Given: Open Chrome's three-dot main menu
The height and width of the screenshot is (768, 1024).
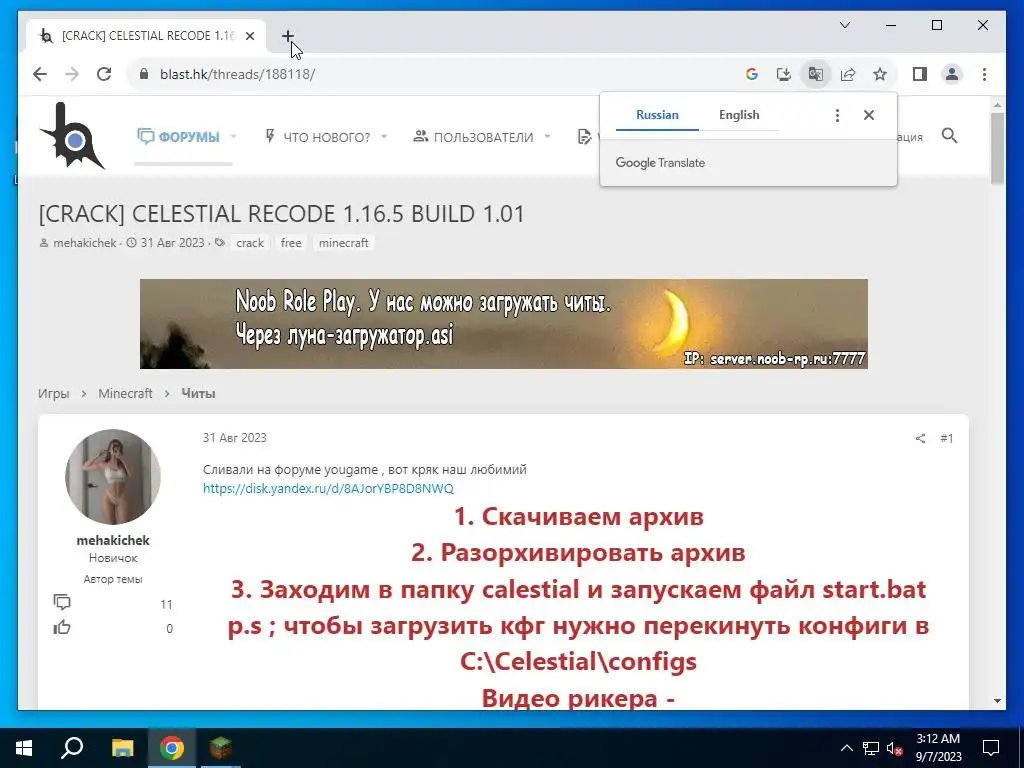Looking at the screenshot, I should pyautogui.click(x=984, y=74).
